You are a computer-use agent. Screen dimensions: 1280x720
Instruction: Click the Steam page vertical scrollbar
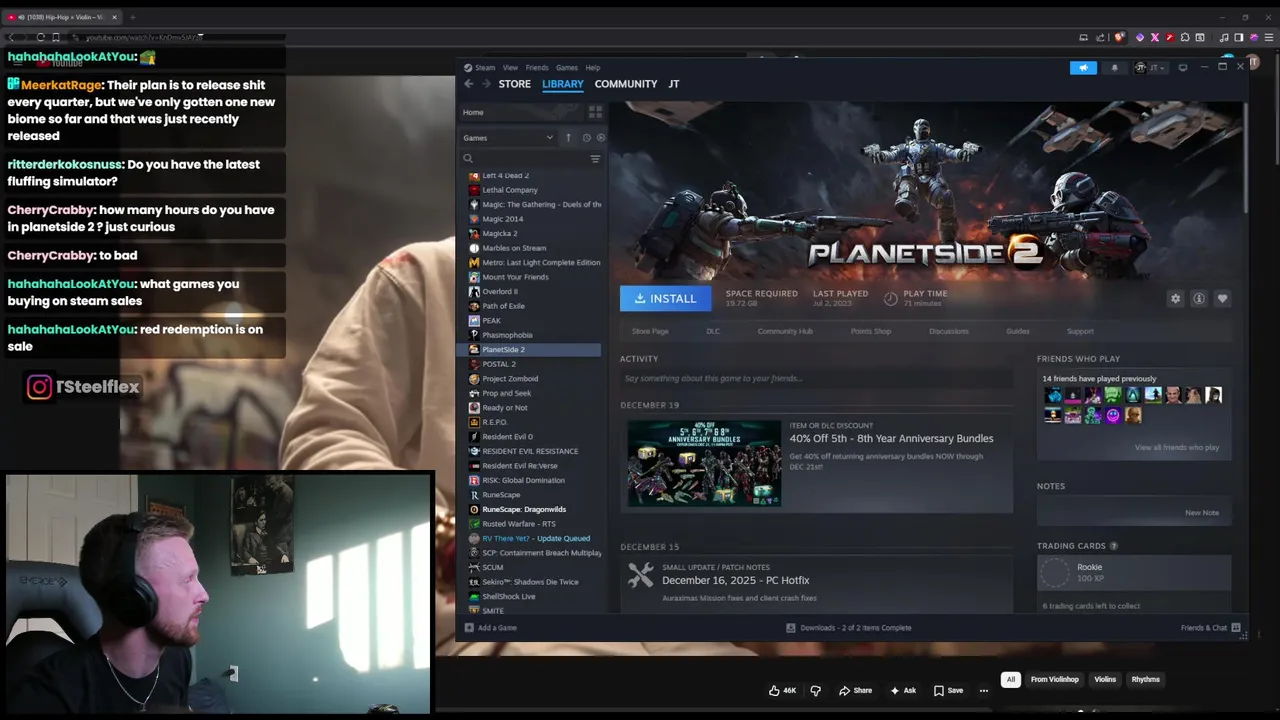coord(1245,157)
